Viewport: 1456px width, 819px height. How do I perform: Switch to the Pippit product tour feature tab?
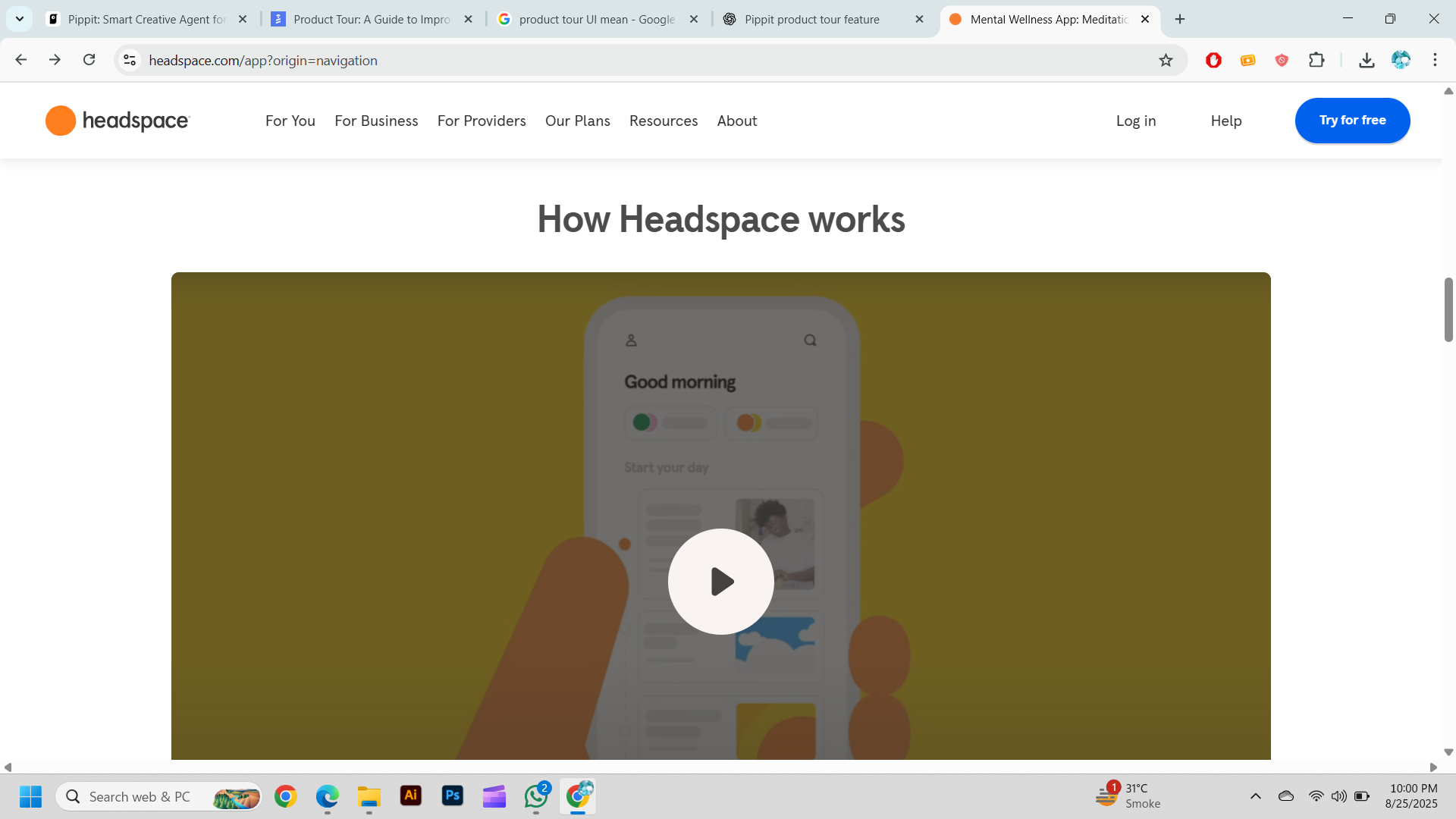click(811, 19)
